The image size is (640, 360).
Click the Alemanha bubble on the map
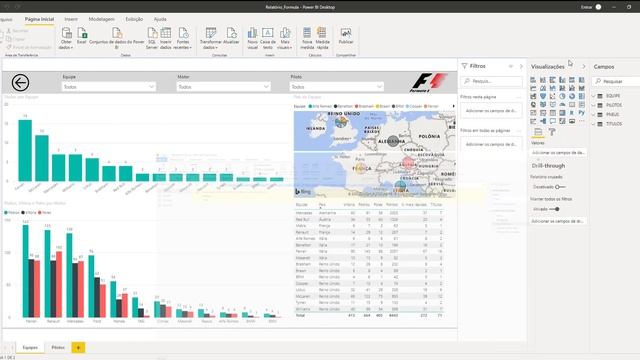click(393, 141)
